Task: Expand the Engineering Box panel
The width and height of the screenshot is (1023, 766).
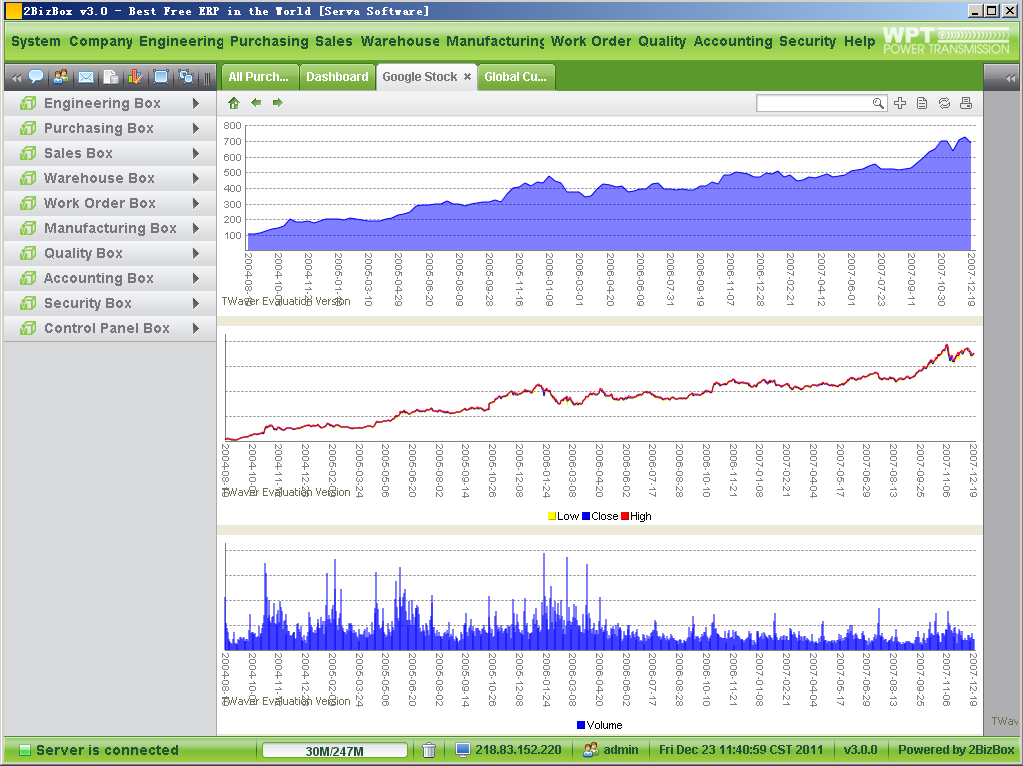Action: 101,103
